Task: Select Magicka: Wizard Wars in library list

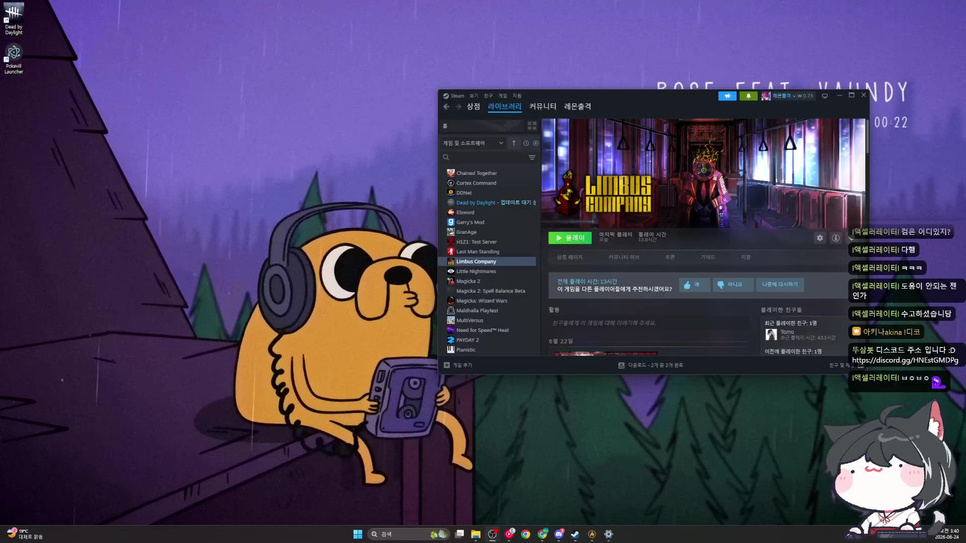Action: (491, 301)
